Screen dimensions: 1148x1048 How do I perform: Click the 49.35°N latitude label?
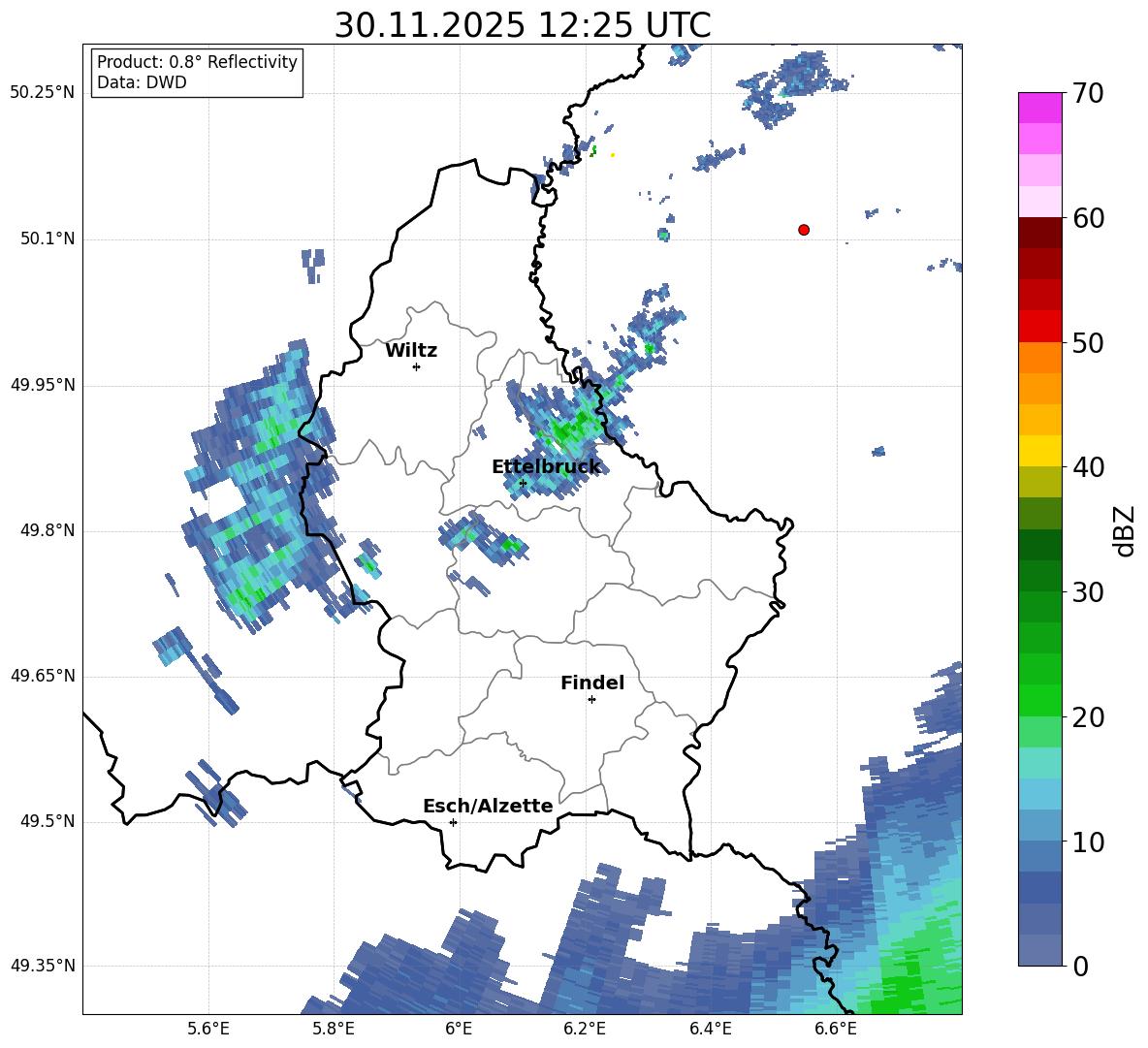[x=43, y=966]
